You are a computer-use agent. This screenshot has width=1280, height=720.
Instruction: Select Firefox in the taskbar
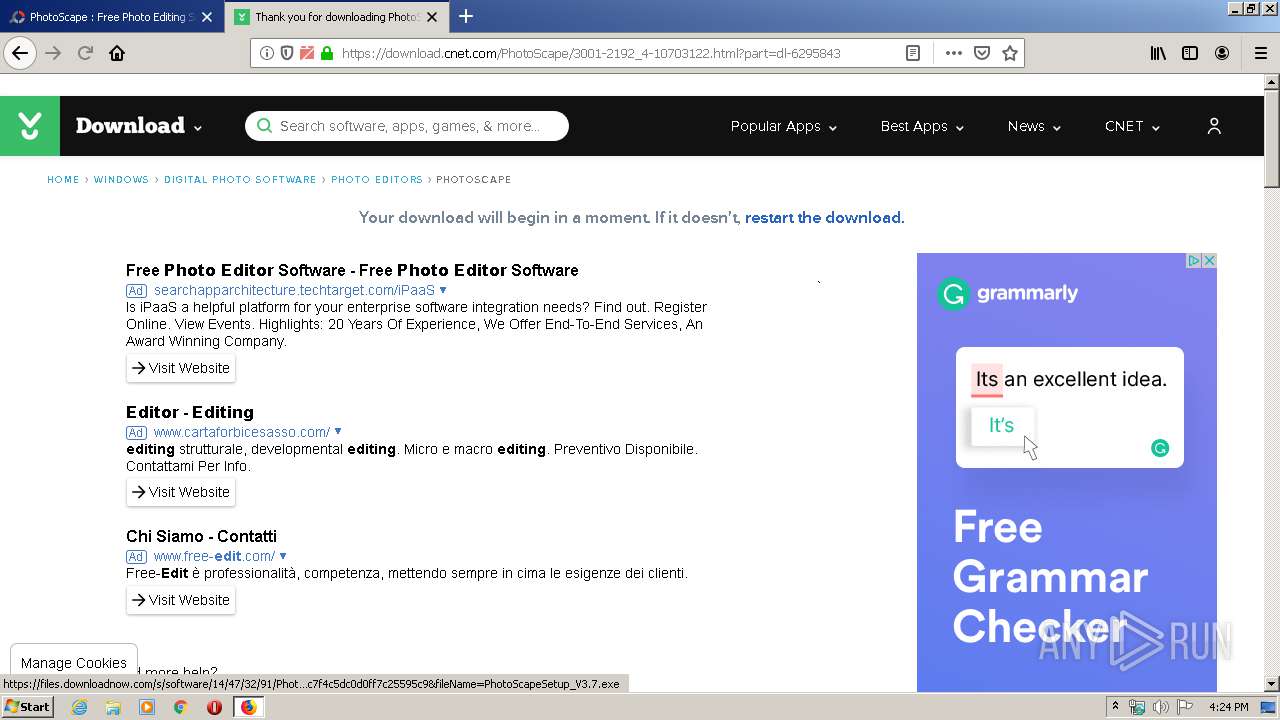[248, 707]
